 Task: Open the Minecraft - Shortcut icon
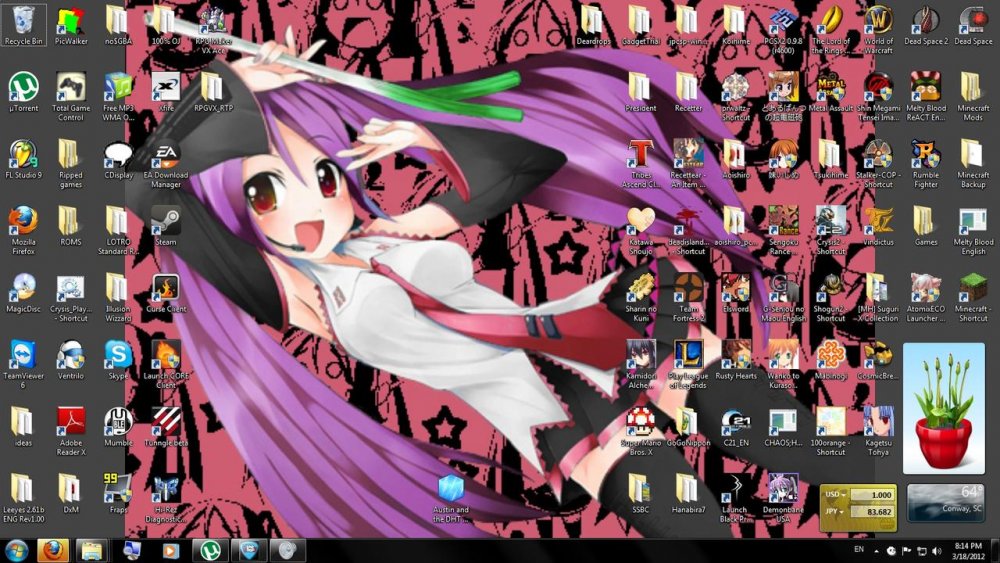[x=973, y=288]
